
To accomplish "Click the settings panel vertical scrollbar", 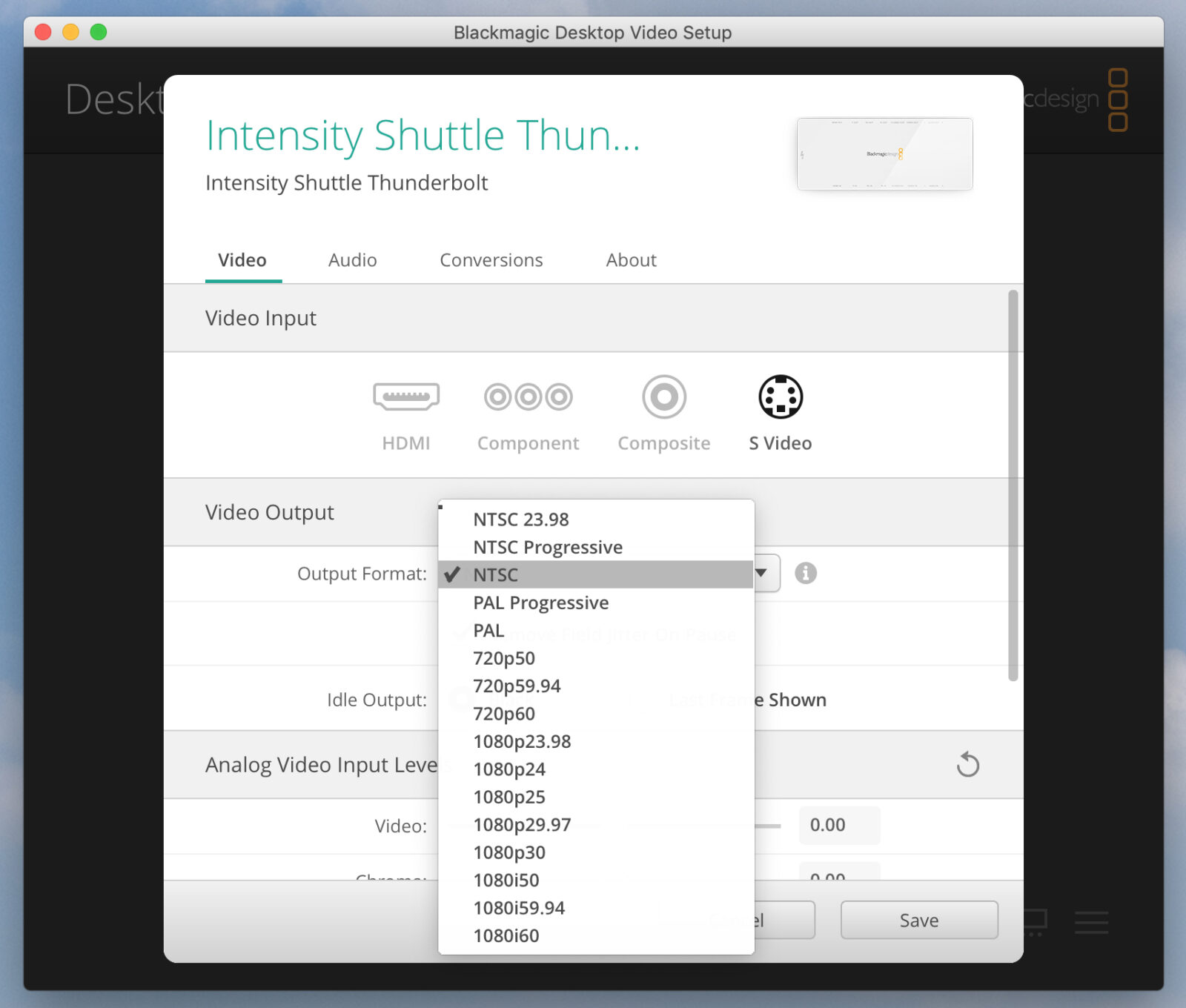I will coord(1013,485).
